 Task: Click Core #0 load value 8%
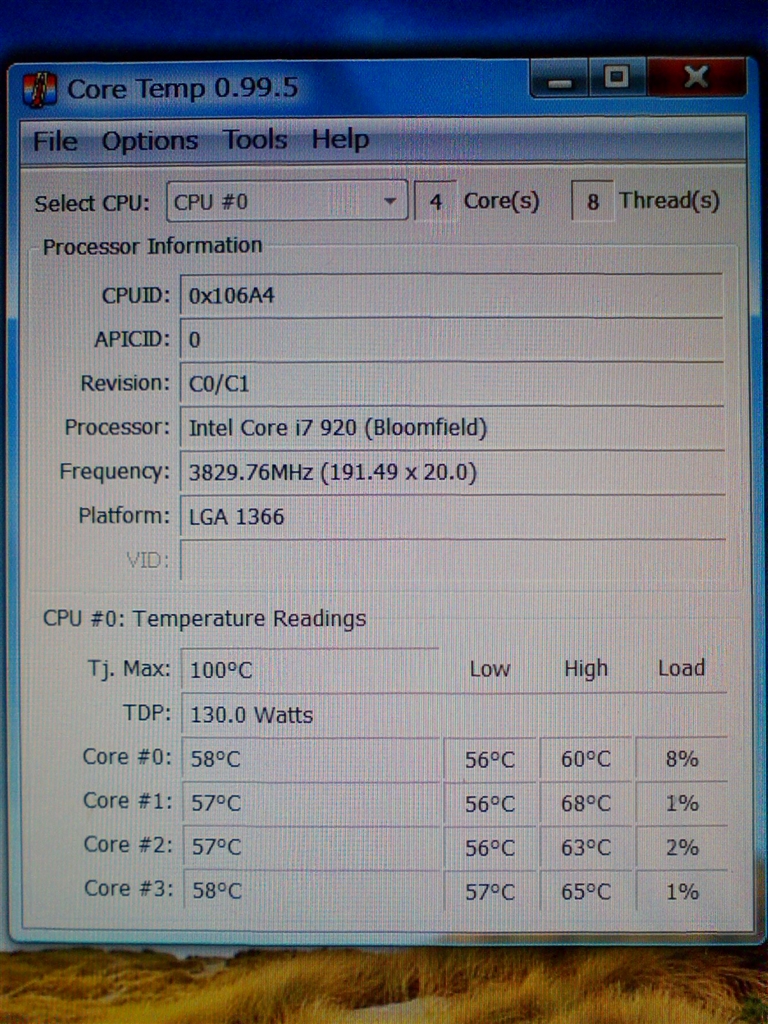pos(682,759)
